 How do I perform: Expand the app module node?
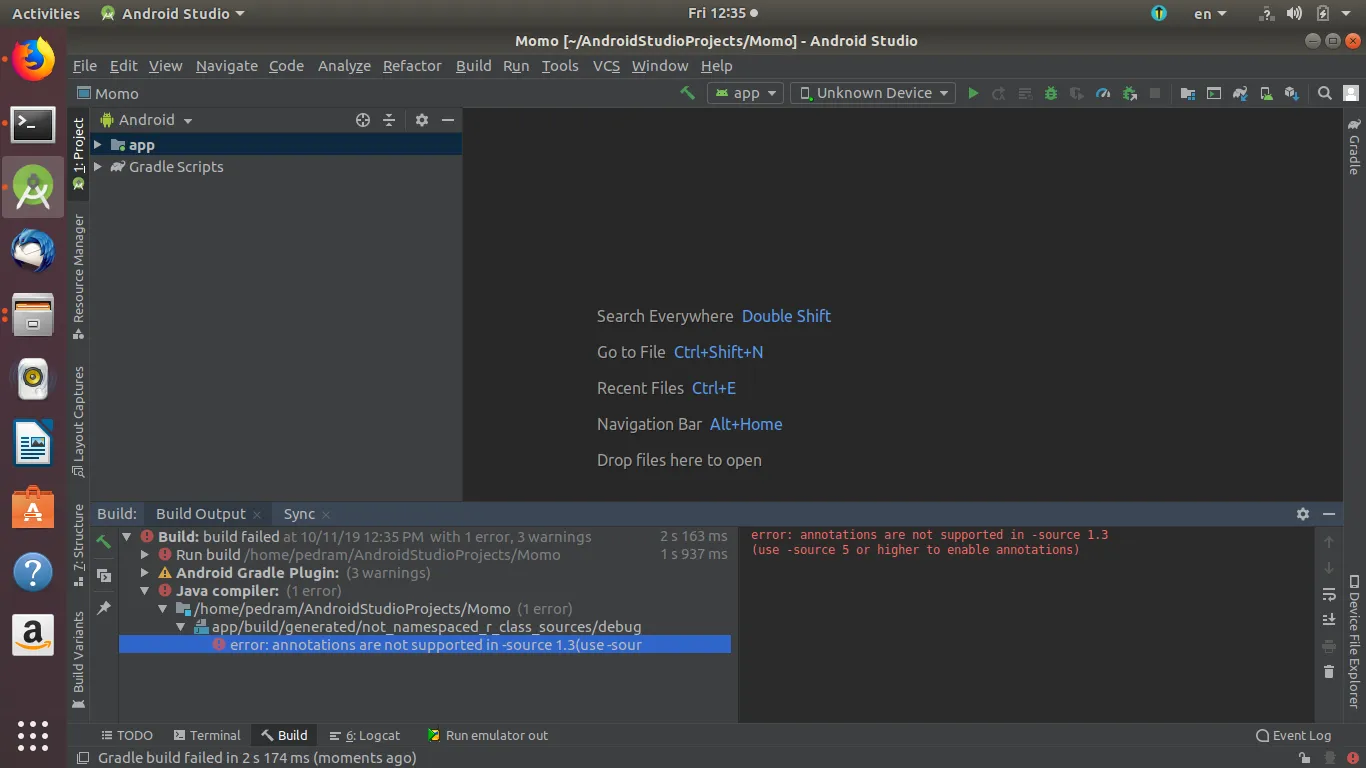[98, 145]
